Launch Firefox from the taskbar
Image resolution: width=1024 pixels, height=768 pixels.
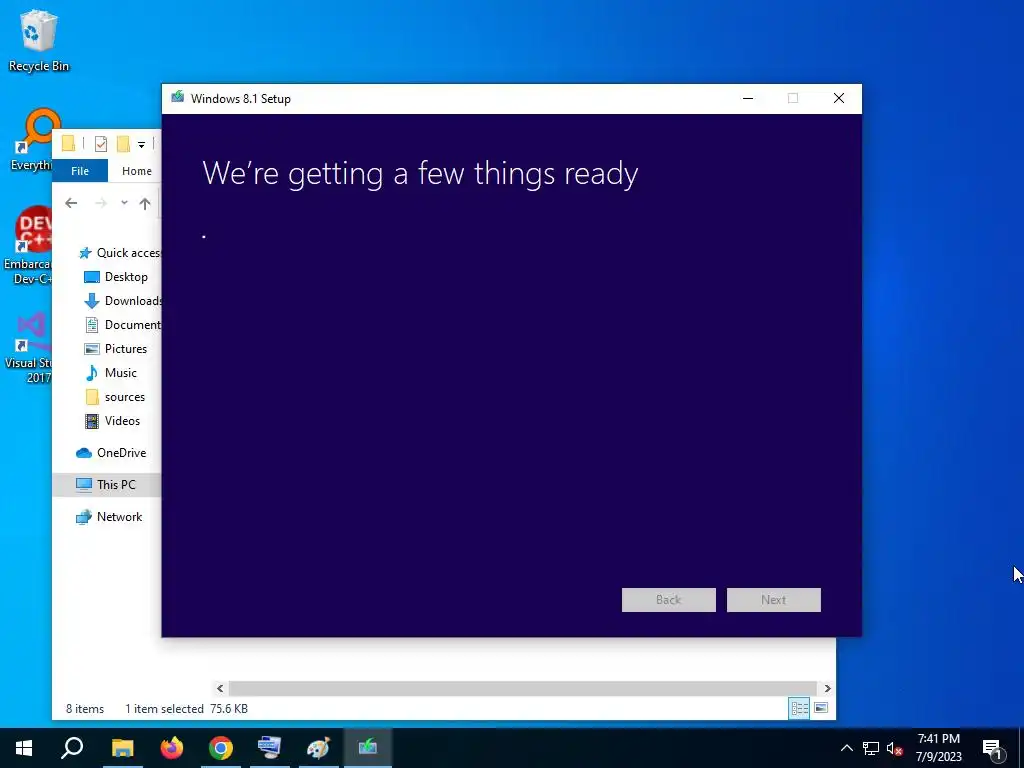(172, 748)
